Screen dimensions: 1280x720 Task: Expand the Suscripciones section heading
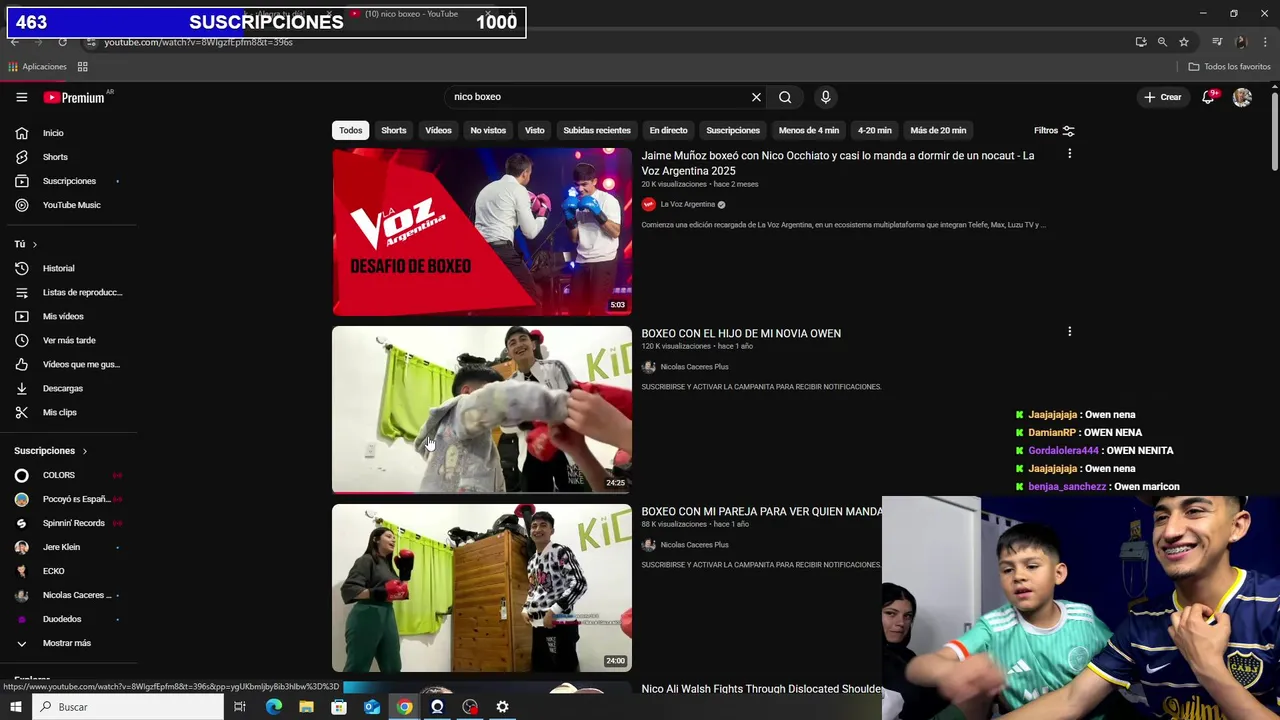pyautogui.click(x=50, y=451)
